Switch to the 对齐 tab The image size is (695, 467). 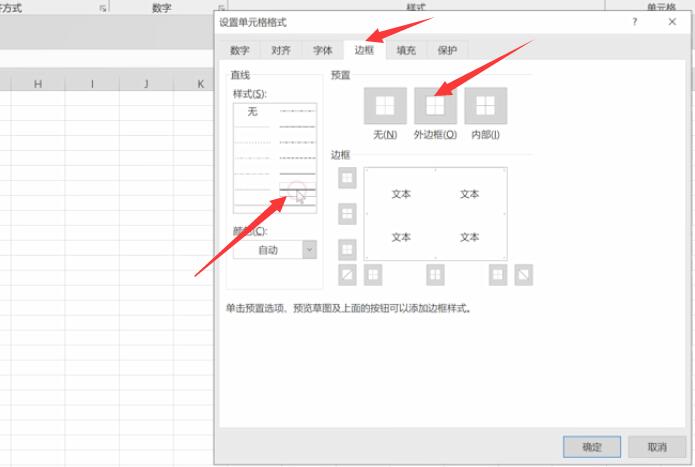click(281, 50)
